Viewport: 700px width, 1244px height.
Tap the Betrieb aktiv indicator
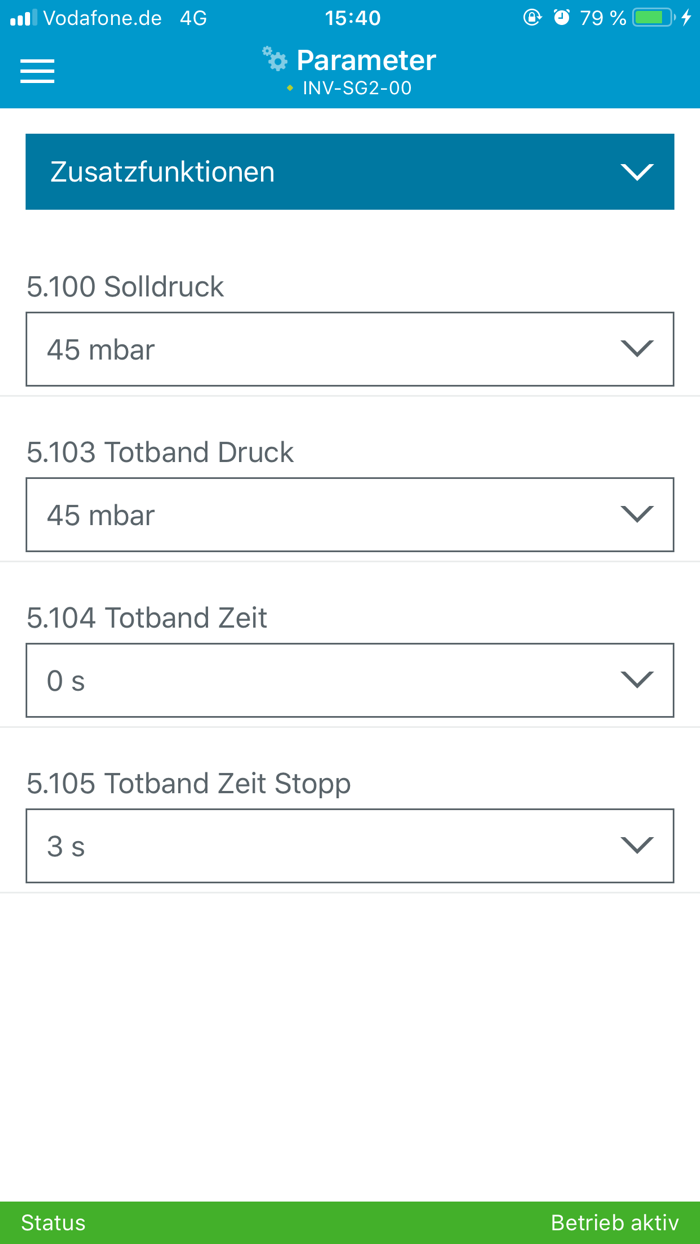615,1223
